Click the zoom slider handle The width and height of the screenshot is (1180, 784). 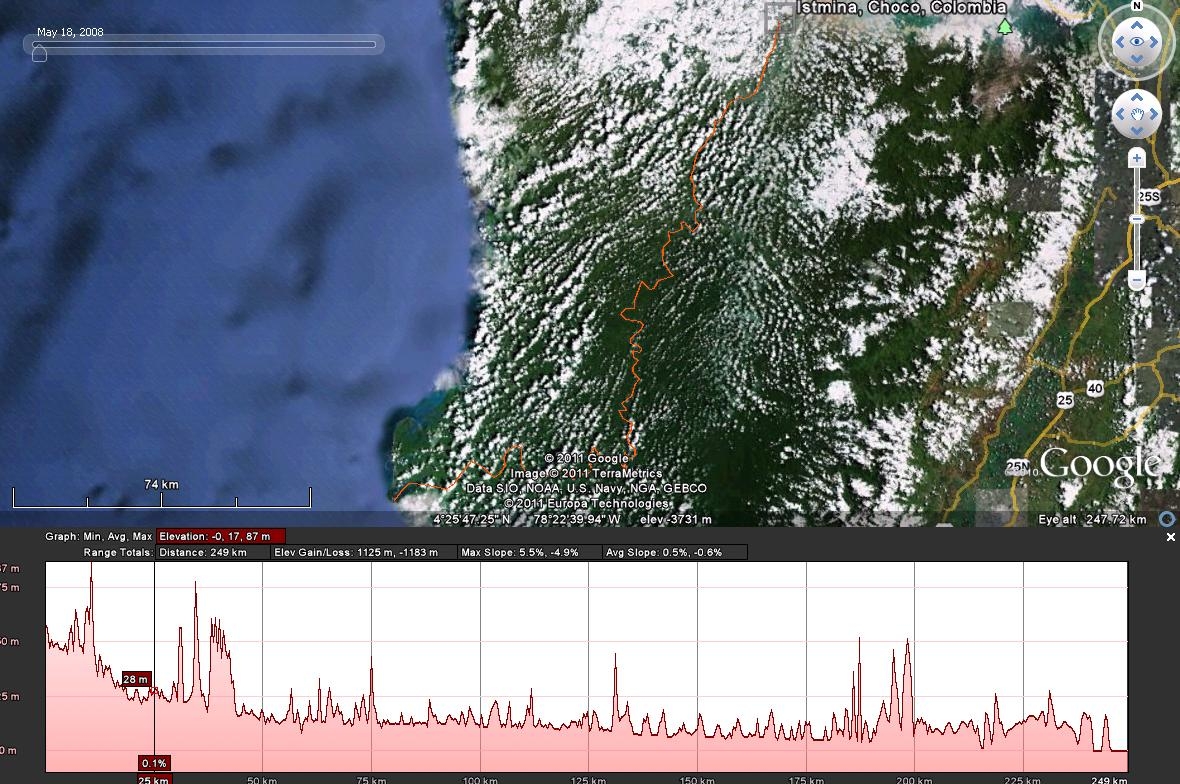coord(1137,219)
